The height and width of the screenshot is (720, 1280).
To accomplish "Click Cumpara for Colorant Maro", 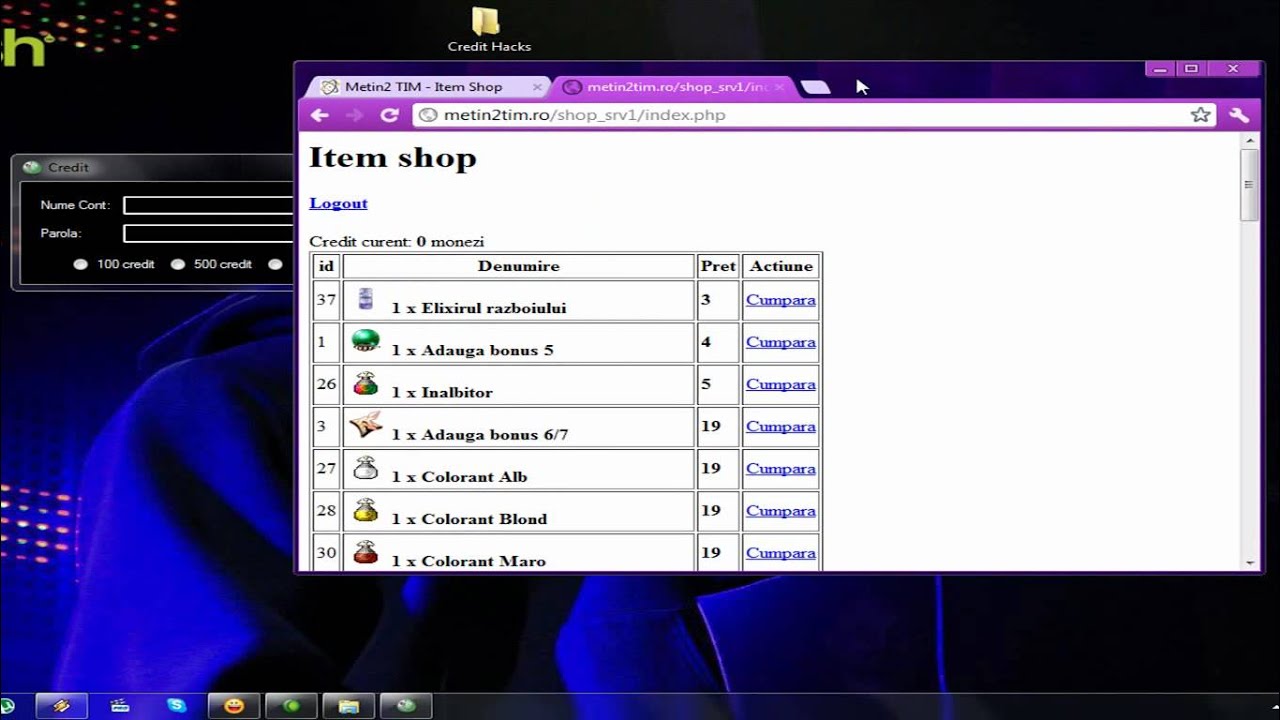I will (781, 553).
